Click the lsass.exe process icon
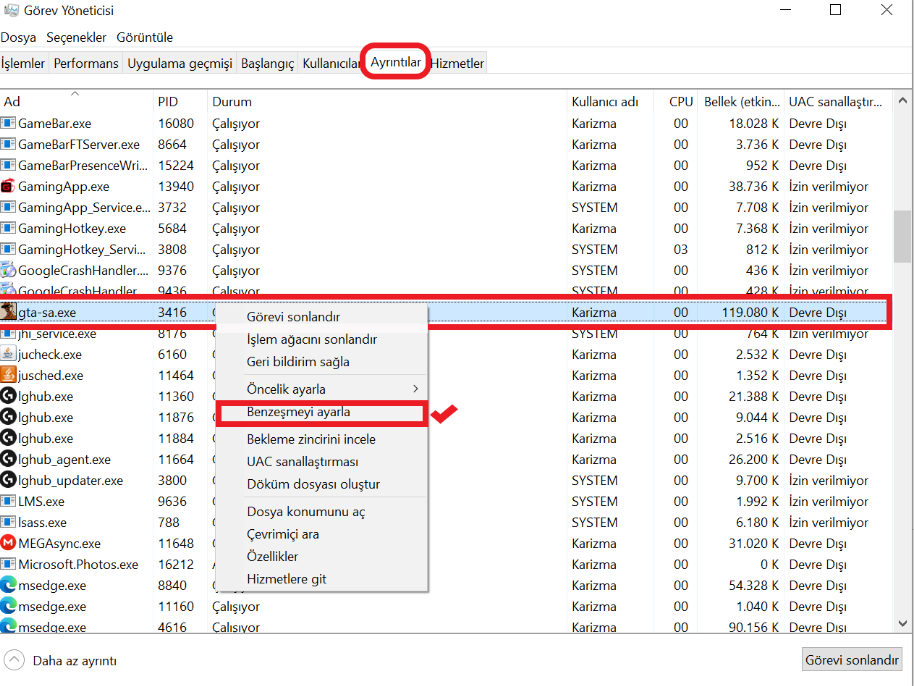The width and height of the screenshot is (914, 686). point(8,522)
